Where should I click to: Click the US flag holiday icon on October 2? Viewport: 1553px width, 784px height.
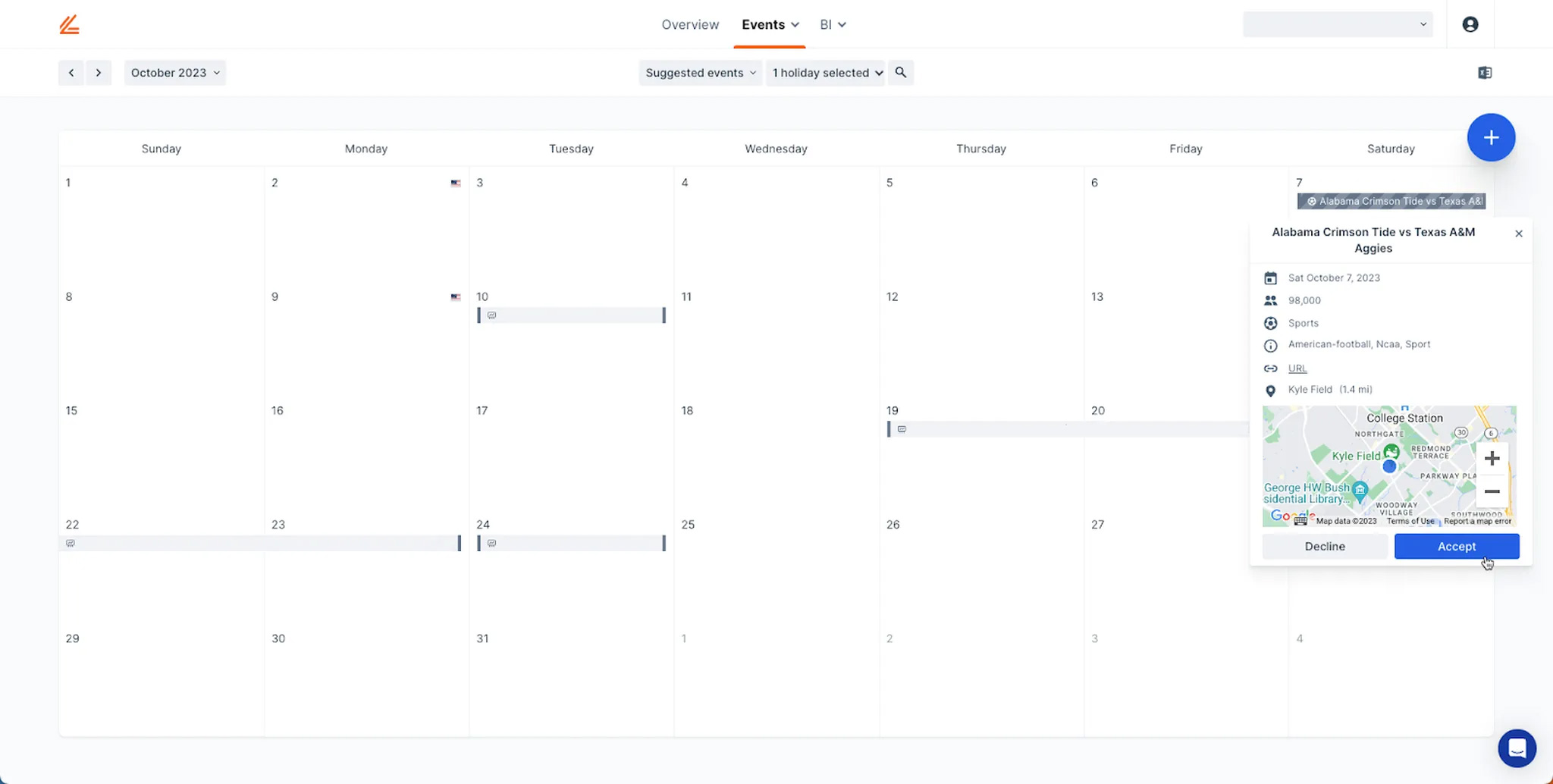456,183
